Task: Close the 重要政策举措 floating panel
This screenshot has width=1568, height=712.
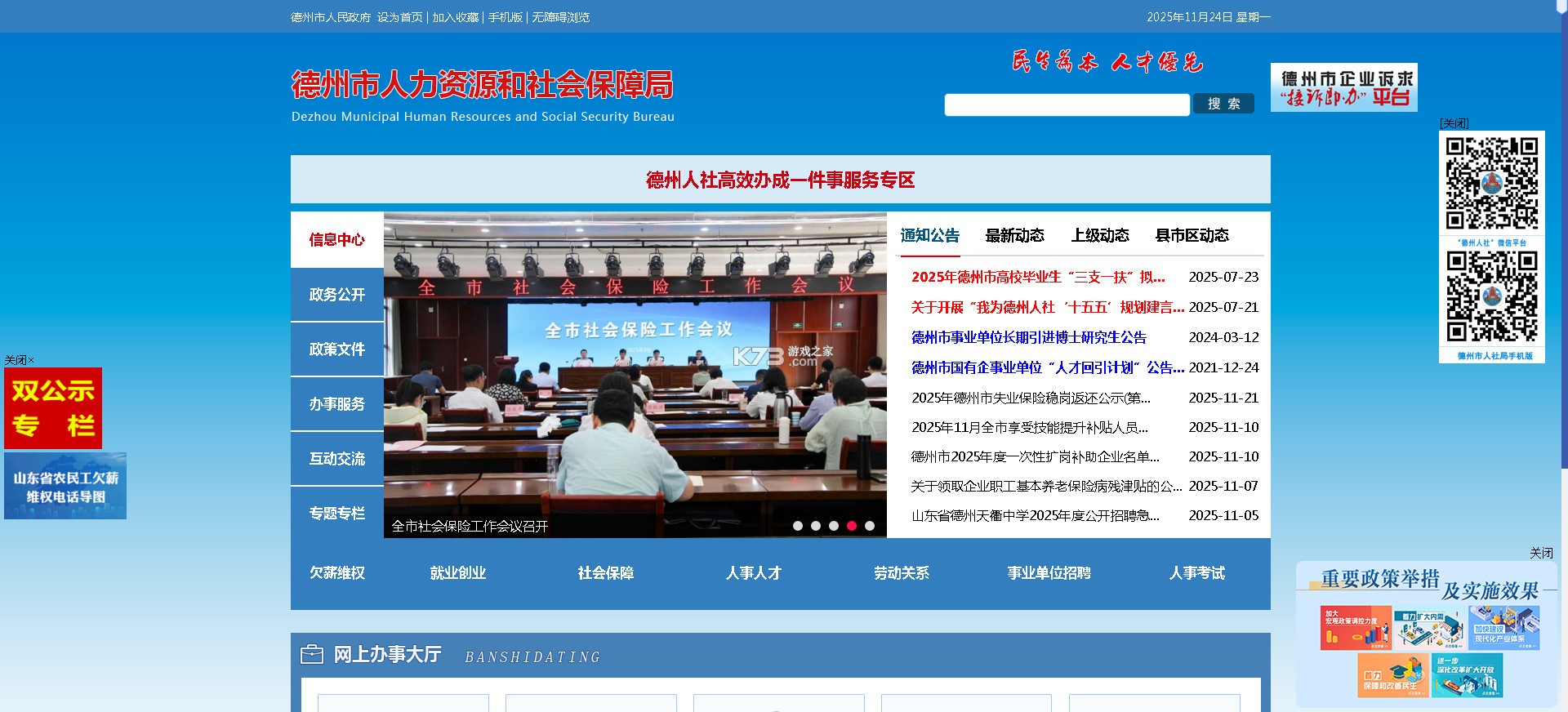Action: [x=1541, y=554]
